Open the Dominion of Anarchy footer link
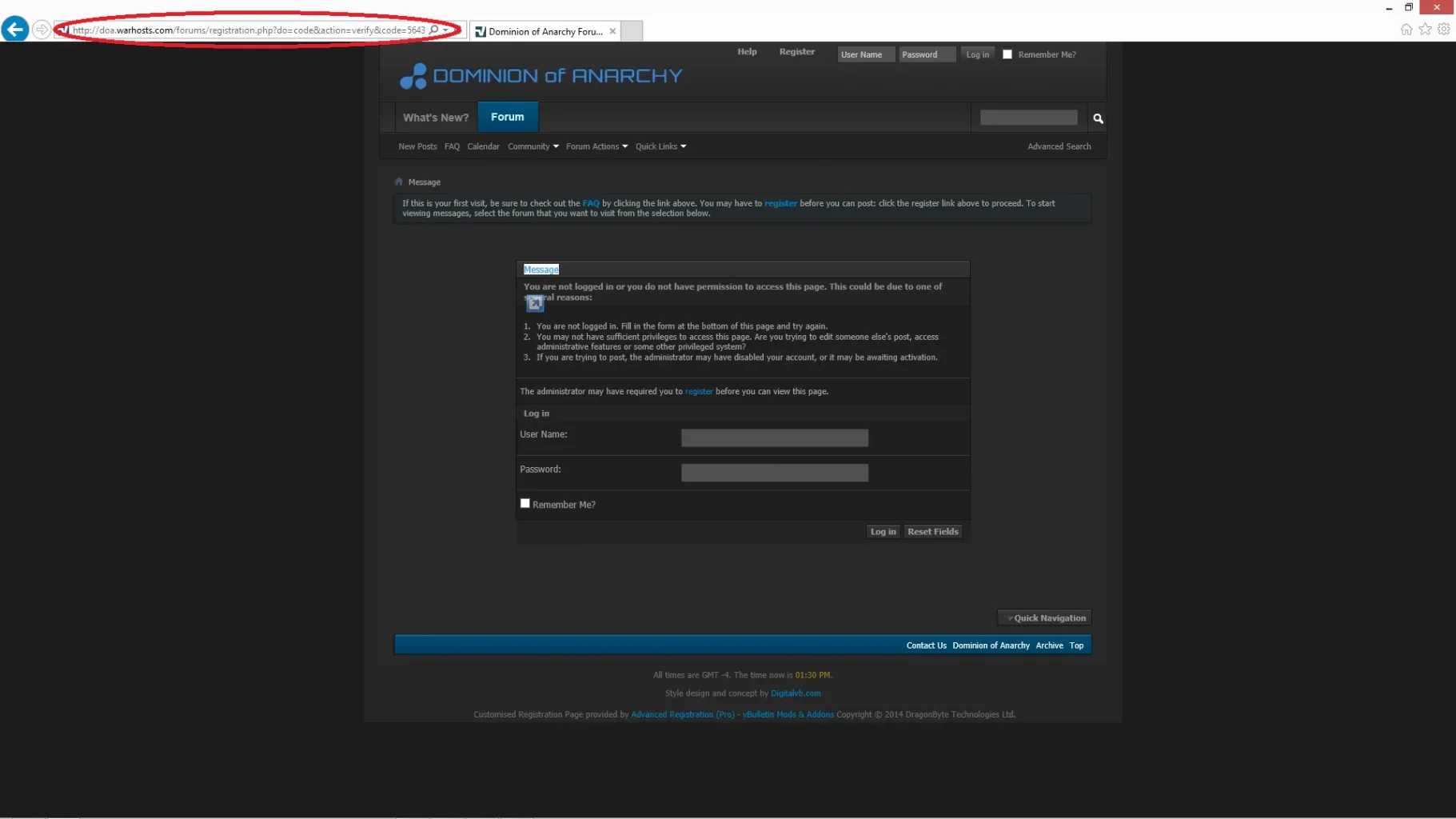Image resolution: width=1456 pixels, height=819 pixels. (x=991, y=645)
